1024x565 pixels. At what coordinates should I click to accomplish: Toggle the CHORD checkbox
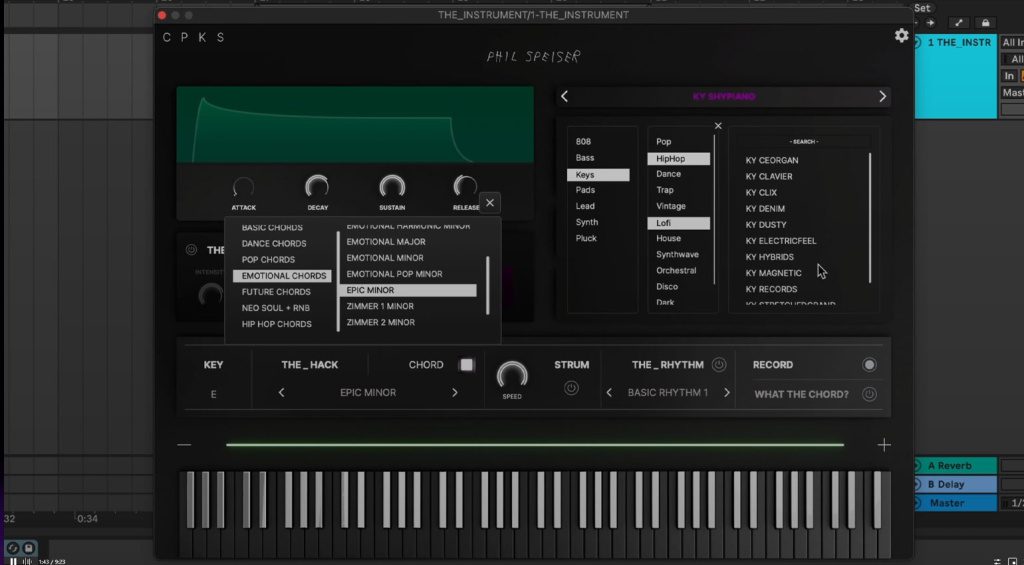tap(466, 364)
